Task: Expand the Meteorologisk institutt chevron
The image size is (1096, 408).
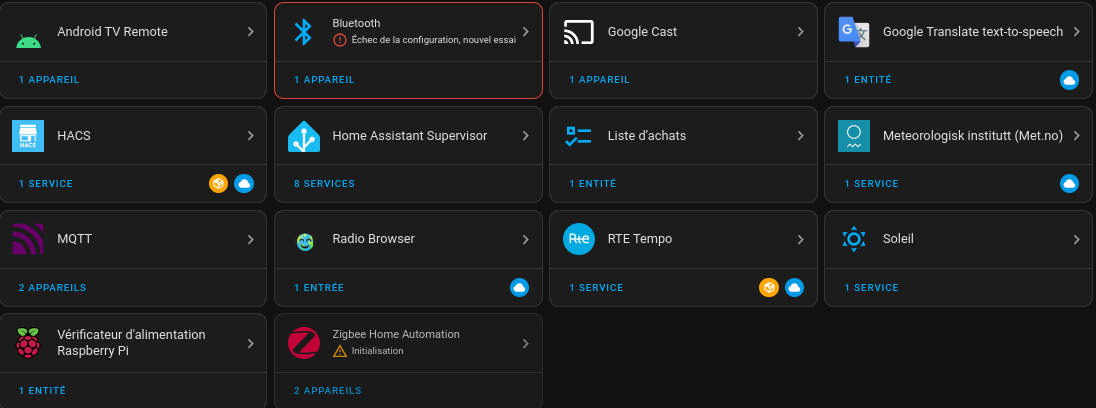Action: click(x=1076, y=136)
